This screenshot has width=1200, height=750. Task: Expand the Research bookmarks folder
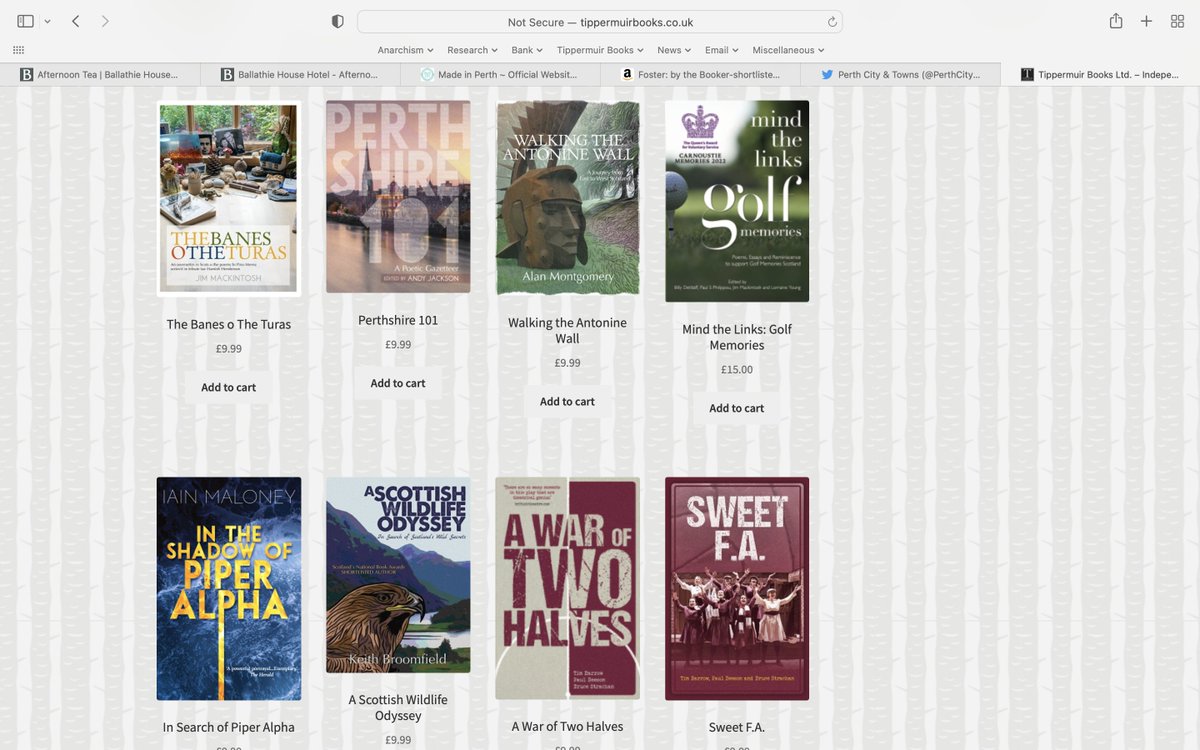point(473,50)
